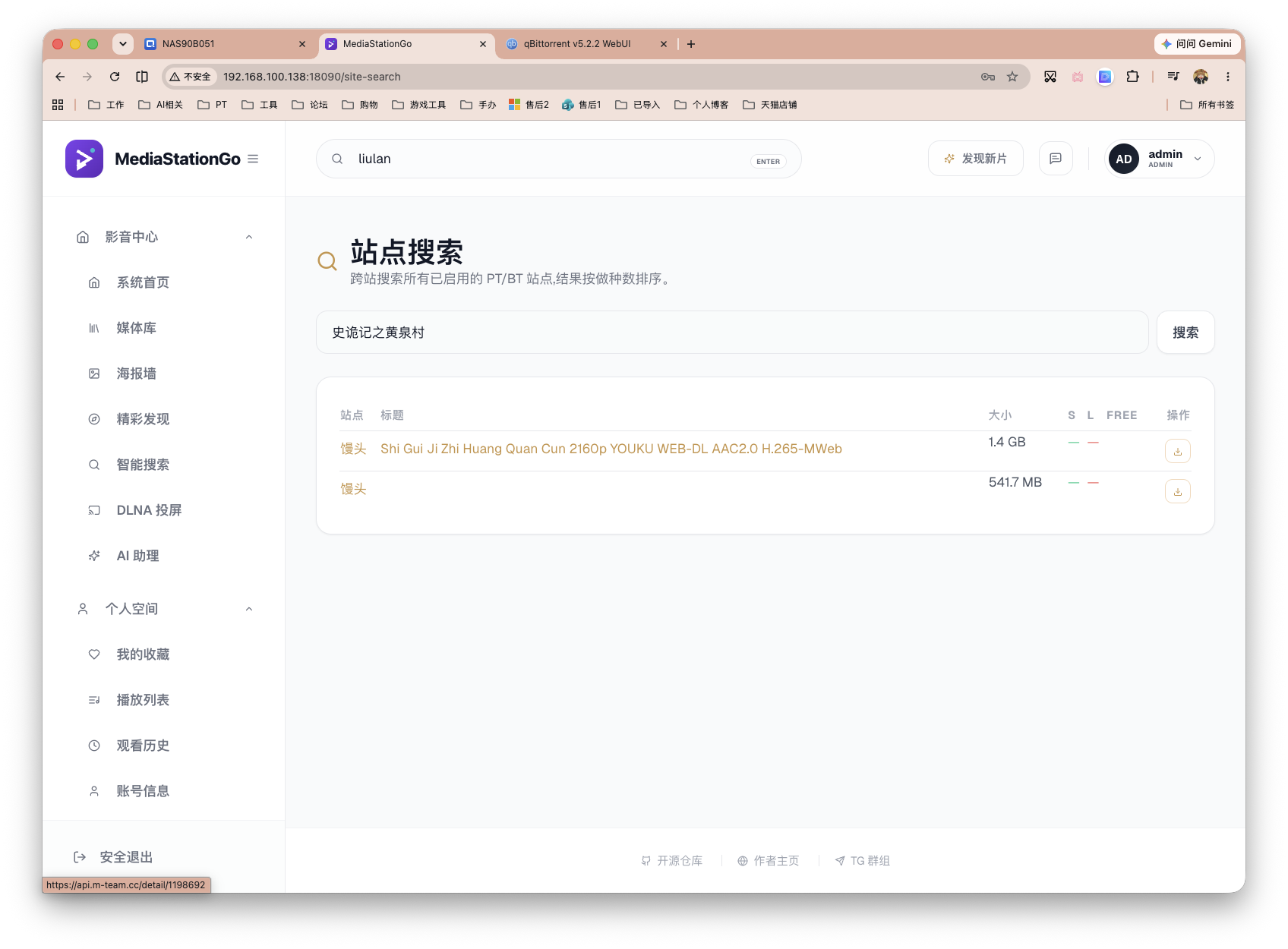1288x949 pixels.
Task: Open the 所有书签 folder
Action: (1207, 105)
